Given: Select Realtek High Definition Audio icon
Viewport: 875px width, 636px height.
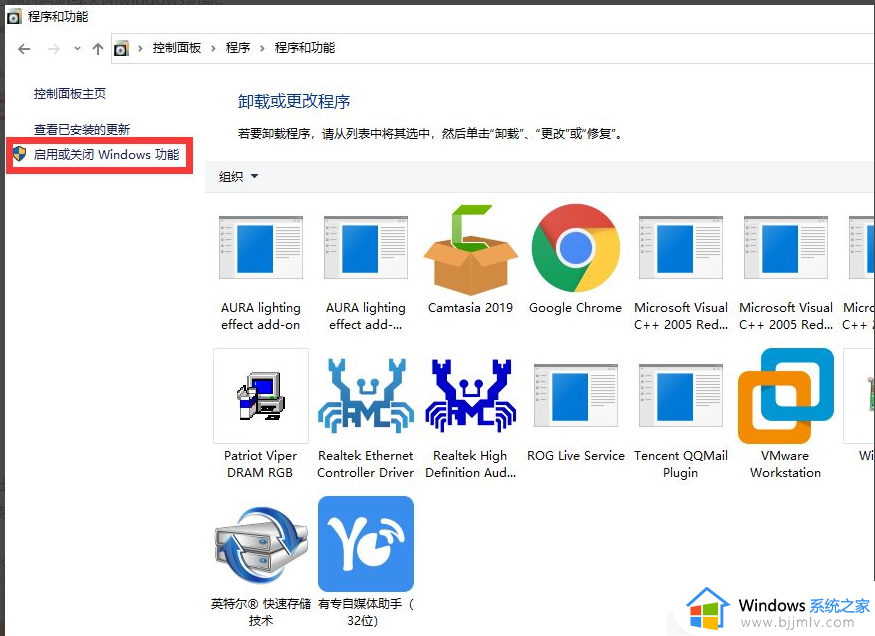Looking at the screenshot, I should (470, 396).
